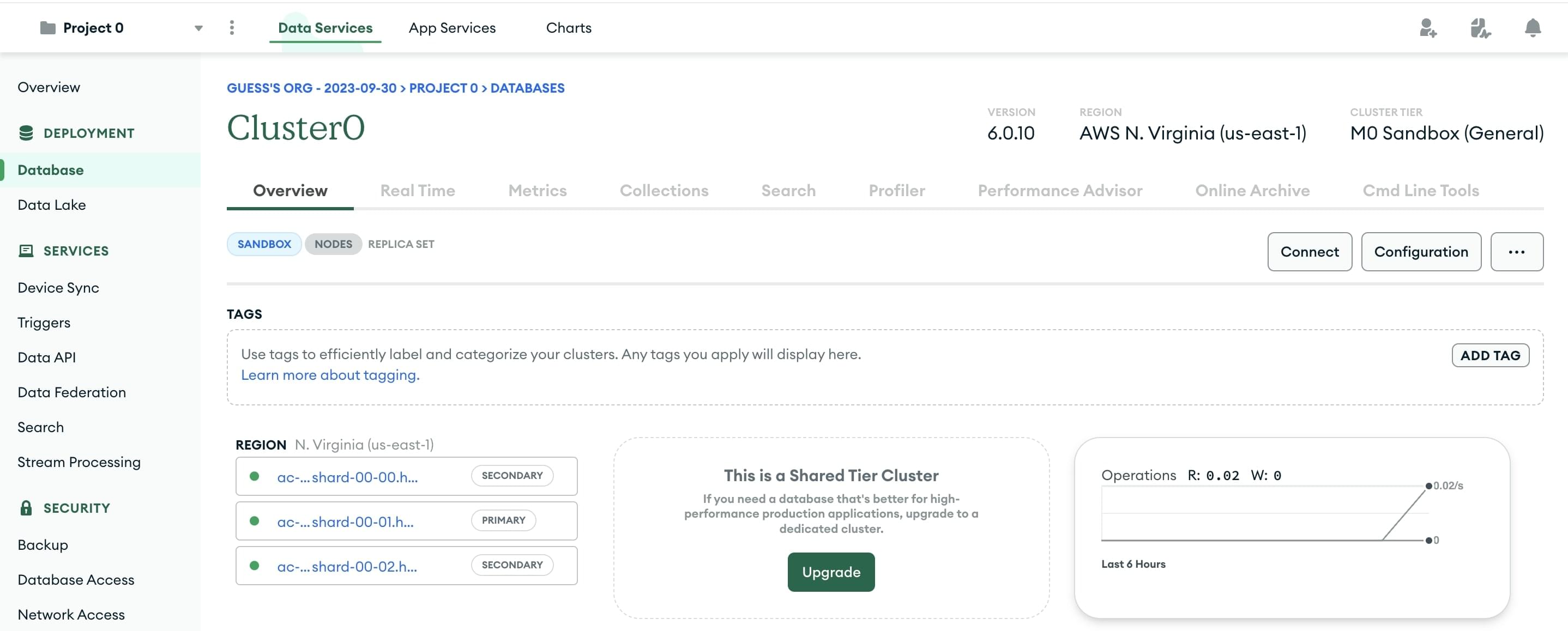This screenshot has width=1568, height=631.
Task: Select Database in the sidebar
Action: click(100, 170)
